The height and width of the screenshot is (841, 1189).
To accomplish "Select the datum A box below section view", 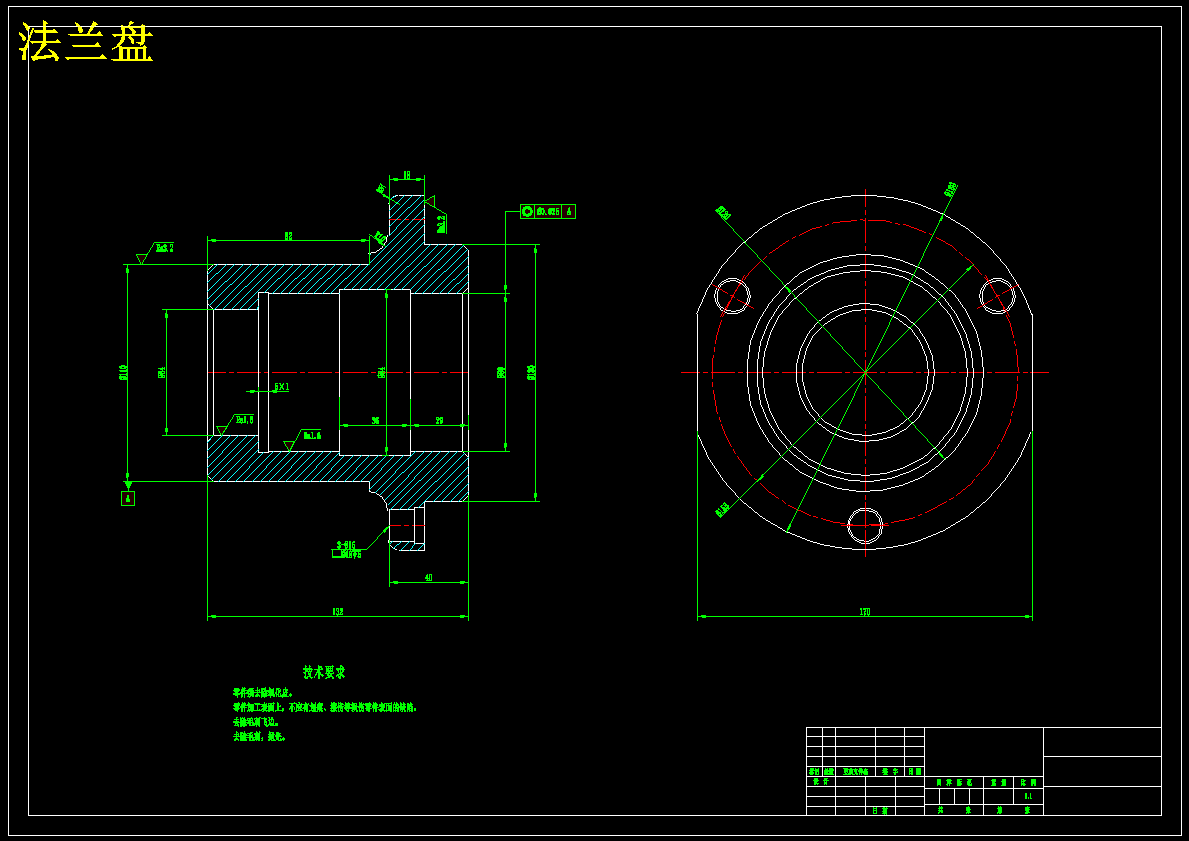I will [128, 498].
